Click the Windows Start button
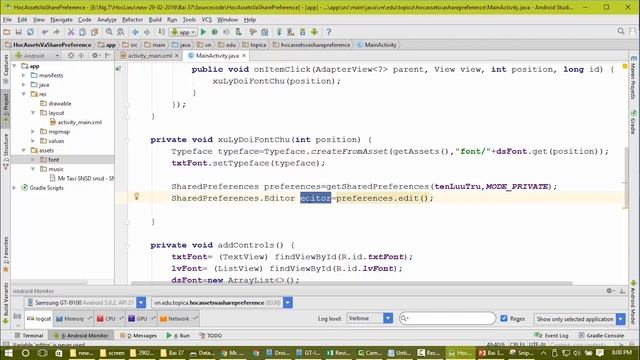 [x=9, y=353]
